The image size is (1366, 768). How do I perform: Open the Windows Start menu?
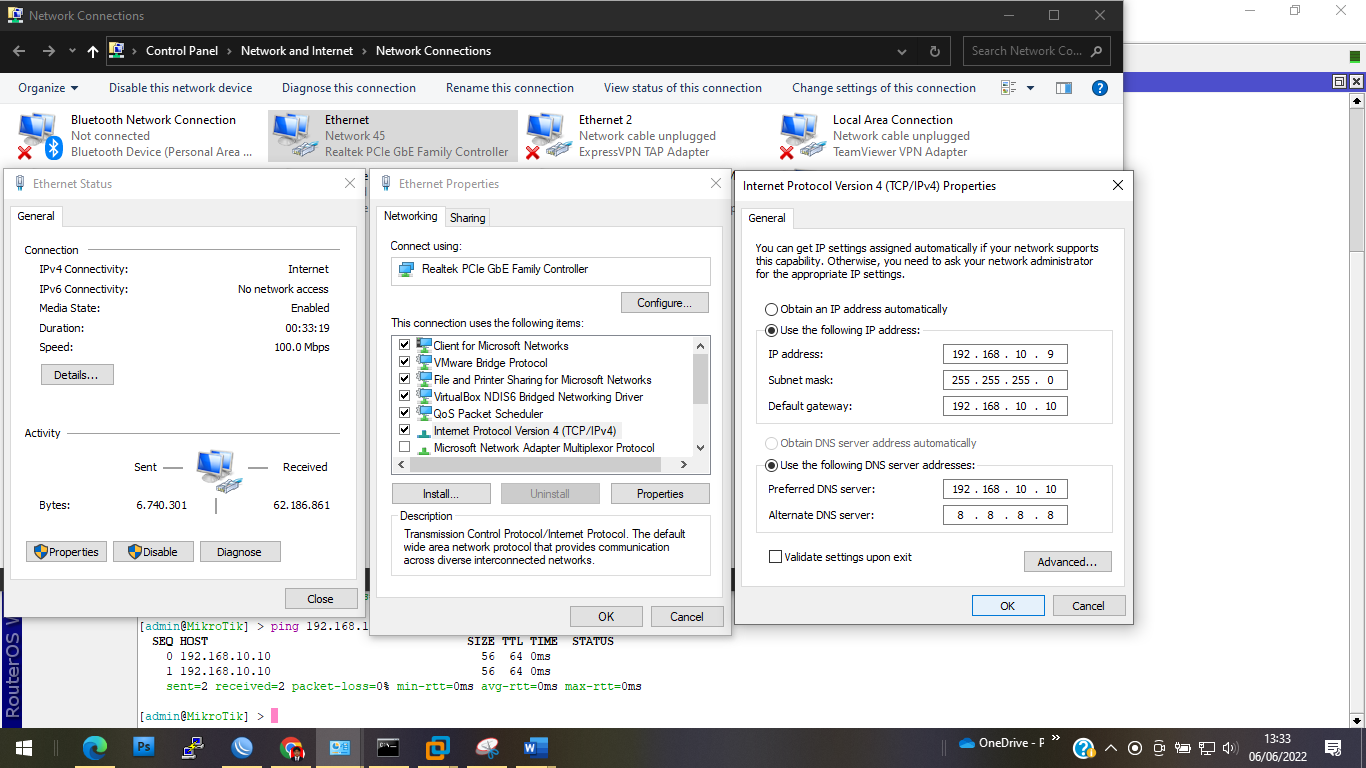23,748
